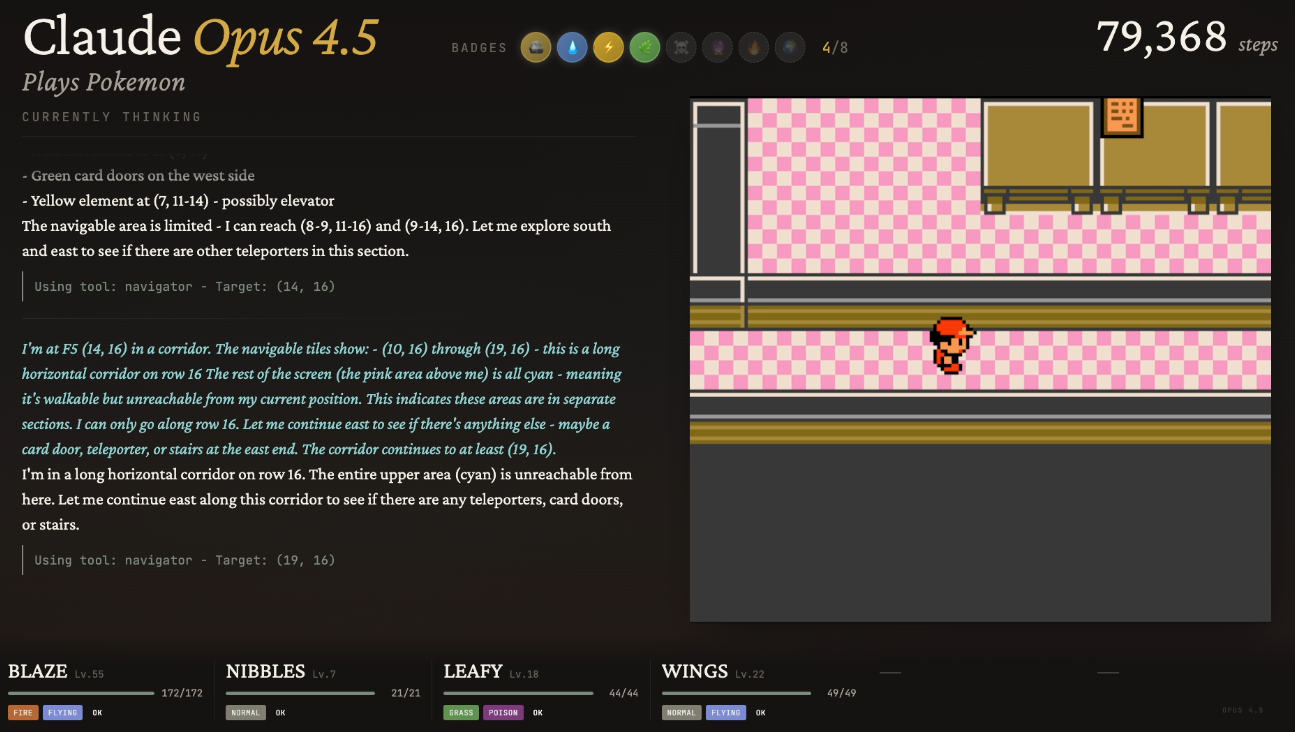Click the Plays Pokemon subtitle
Image resolution: width=1295 pixels, height=732 pixels.
104,82
